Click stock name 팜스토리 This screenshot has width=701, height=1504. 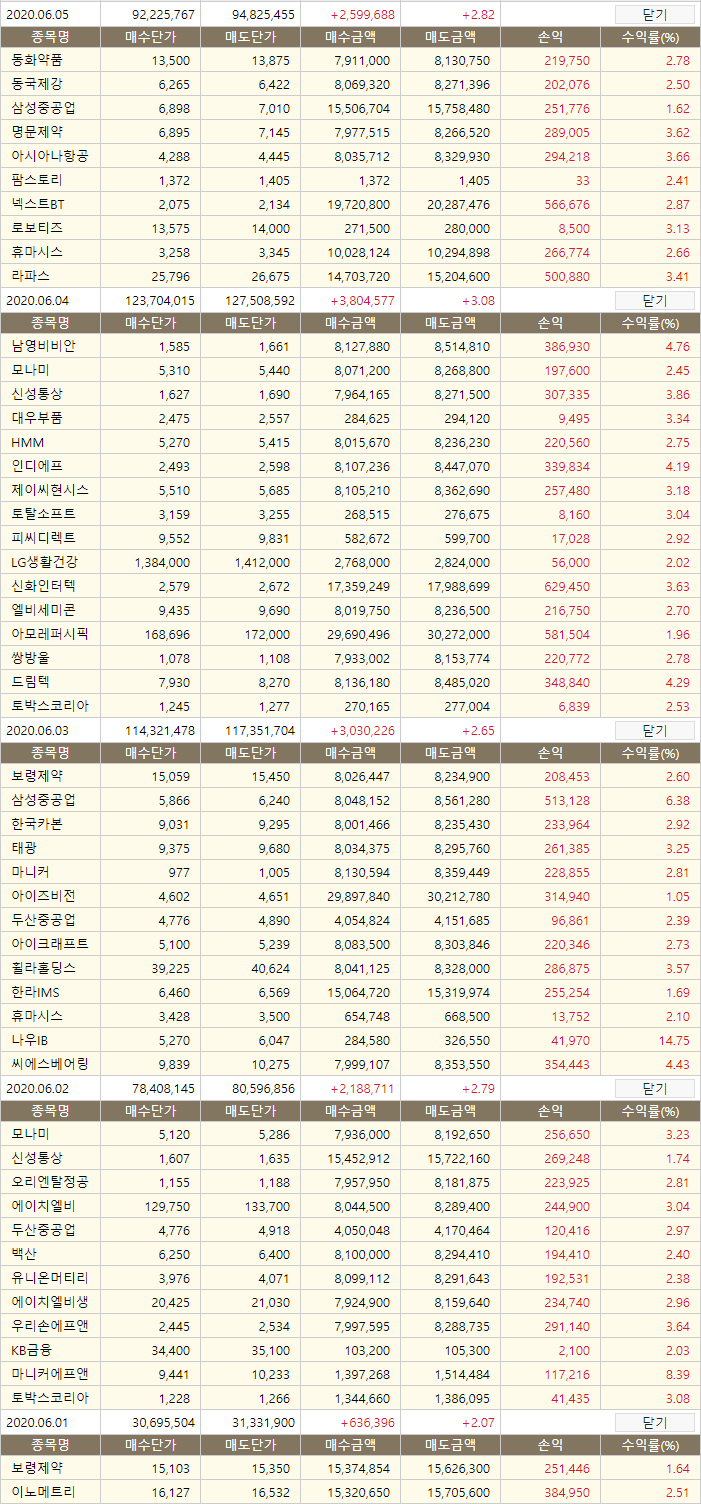point(37,180)
